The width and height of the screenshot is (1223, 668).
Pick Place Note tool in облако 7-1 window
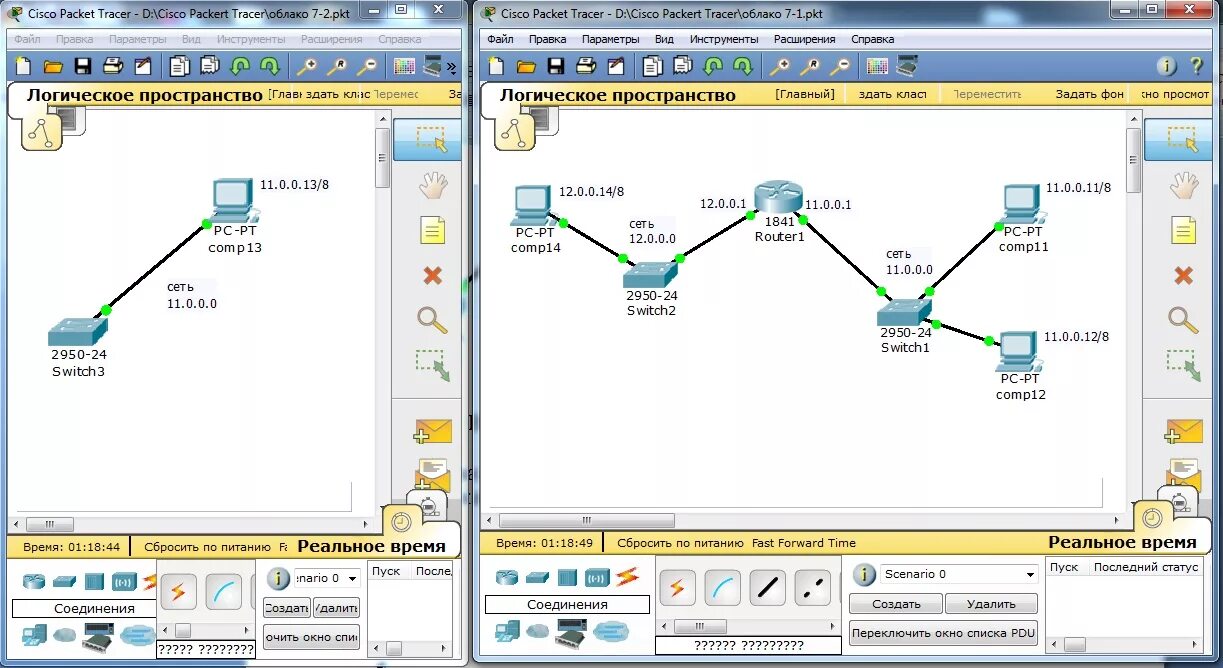[x=1183, y=231]
